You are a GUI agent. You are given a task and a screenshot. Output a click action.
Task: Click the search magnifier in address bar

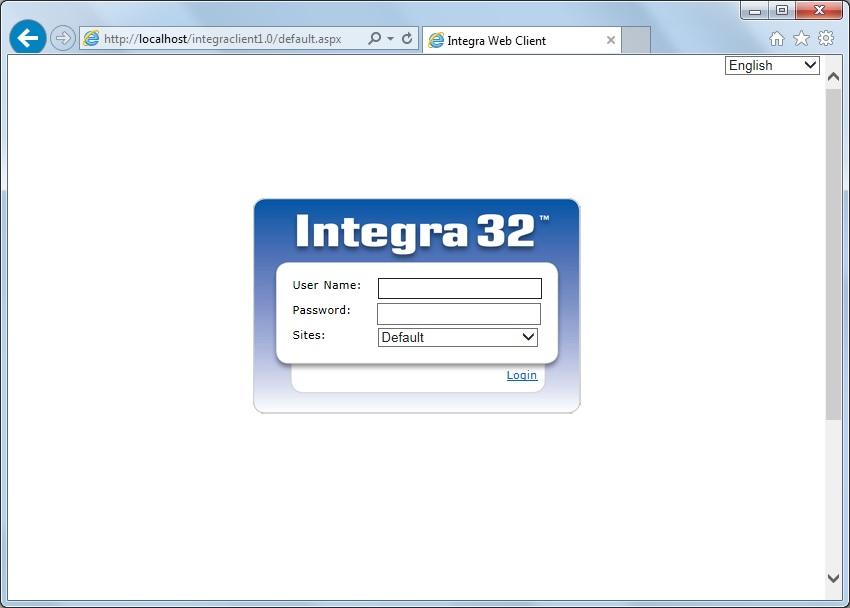374,38
